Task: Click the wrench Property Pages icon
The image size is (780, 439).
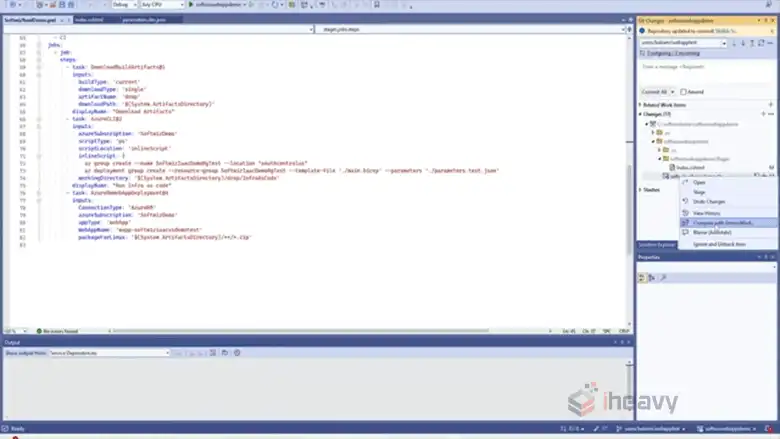Action: point(663,278)
